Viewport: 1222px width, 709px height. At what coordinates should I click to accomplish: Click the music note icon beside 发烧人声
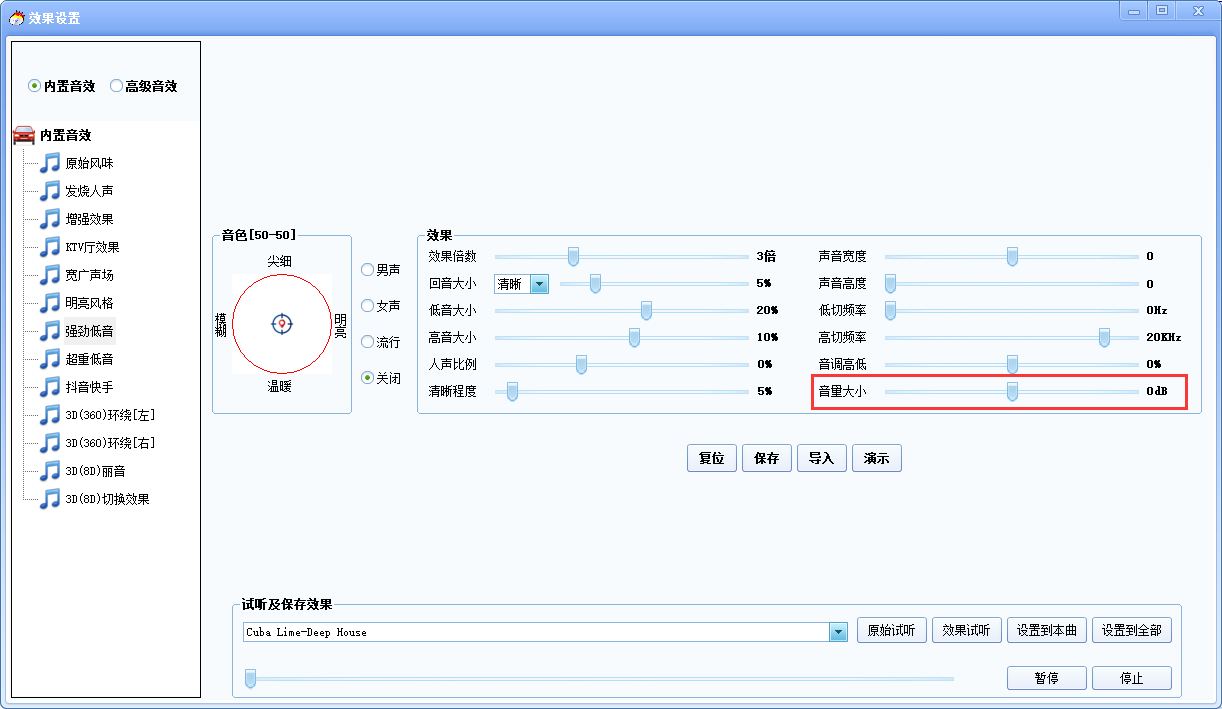50,191
